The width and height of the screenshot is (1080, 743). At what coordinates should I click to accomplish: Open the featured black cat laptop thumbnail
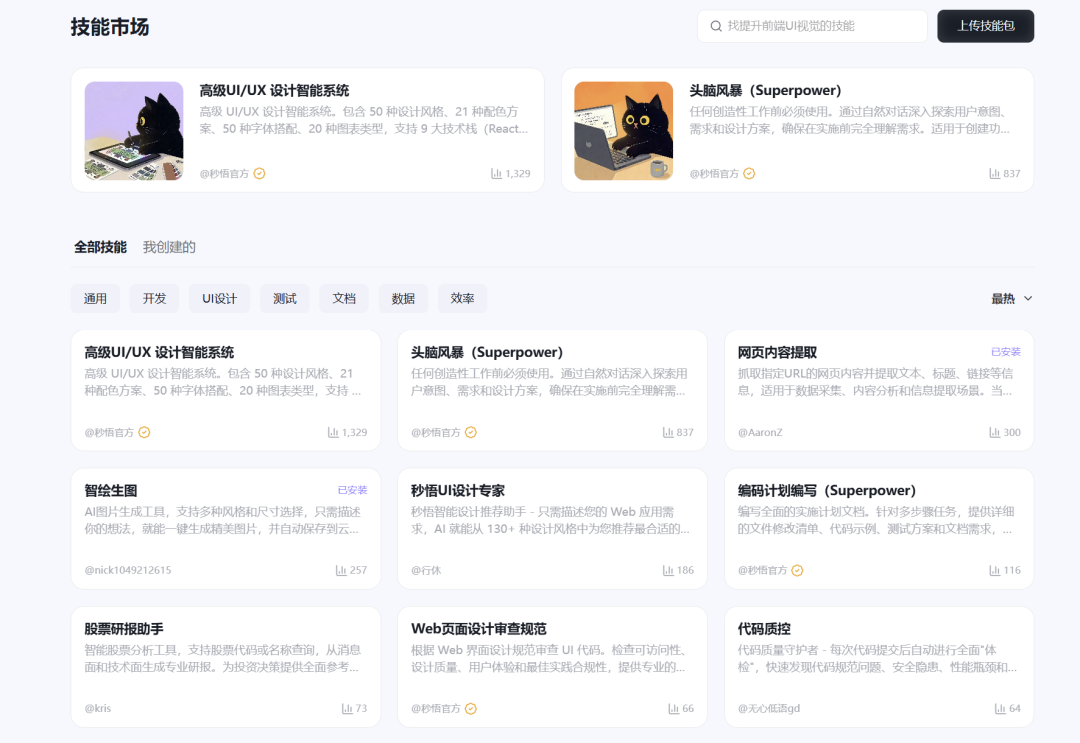pyautogui.click(x=623, y=131)
